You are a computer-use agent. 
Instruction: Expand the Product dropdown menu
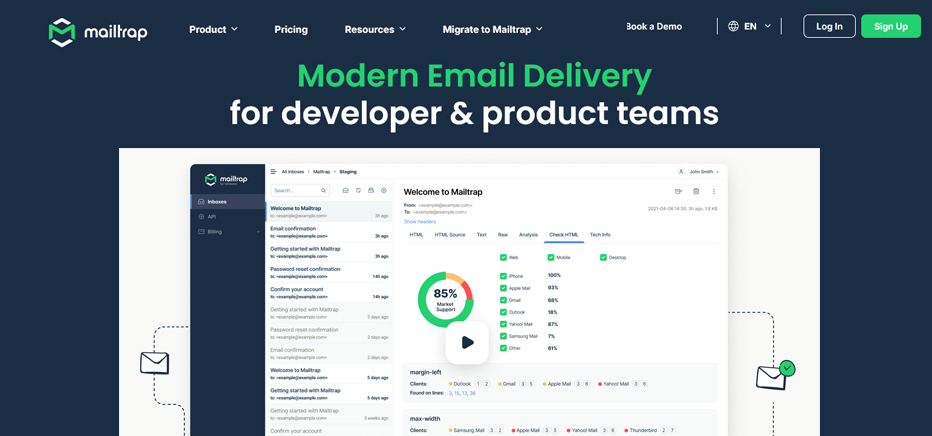(213, 29)
